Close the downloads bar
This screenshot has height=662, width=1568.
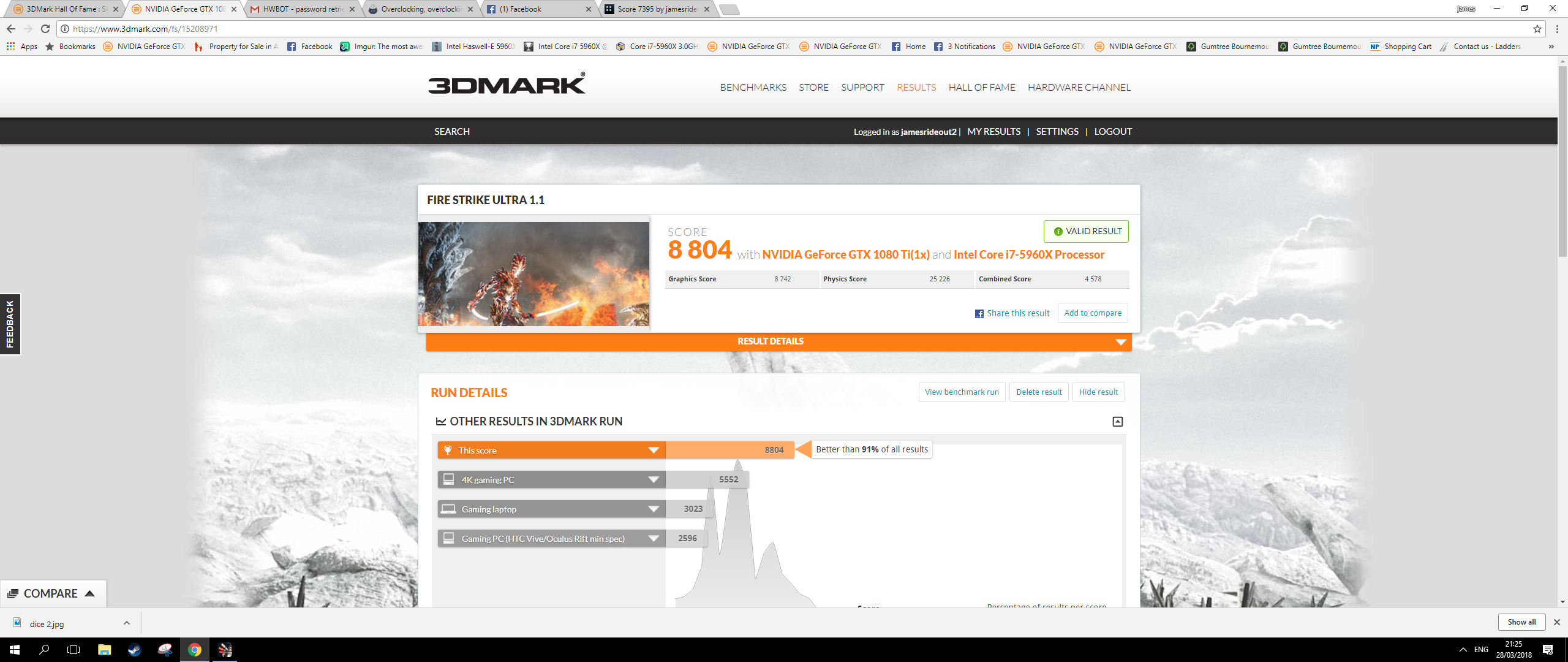pyautogui.click(x=1556, y=622)
